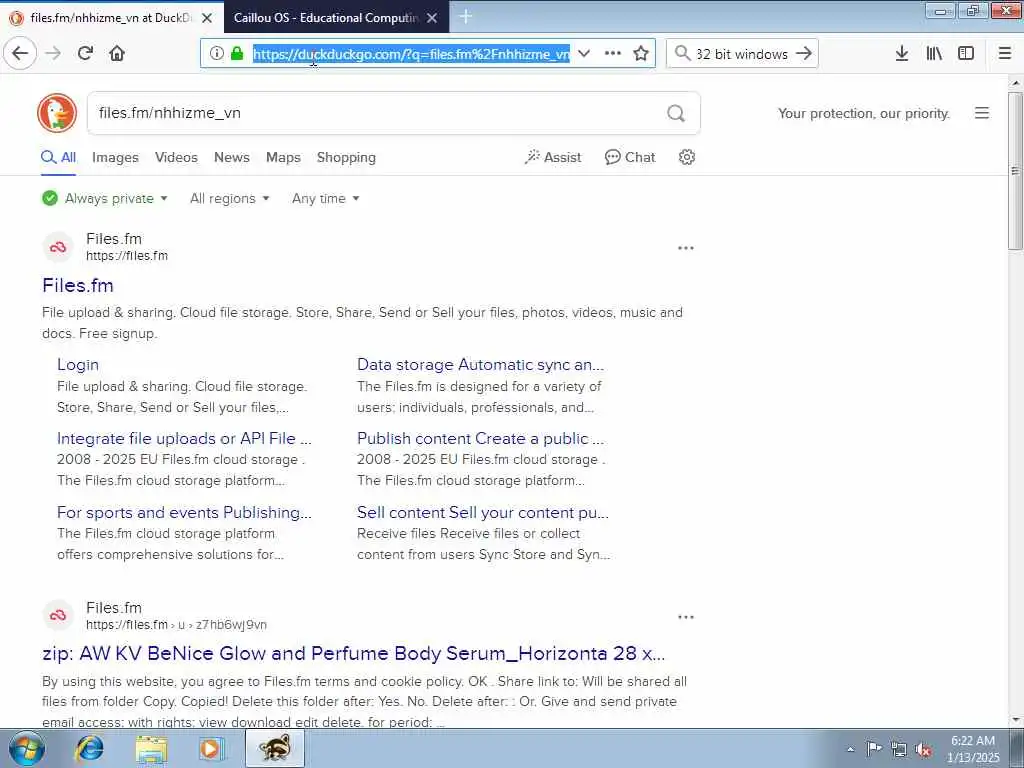
Task: Submit the '32 bit windows' search arrow
Action: pyautogui.click(x=804, y=54)
